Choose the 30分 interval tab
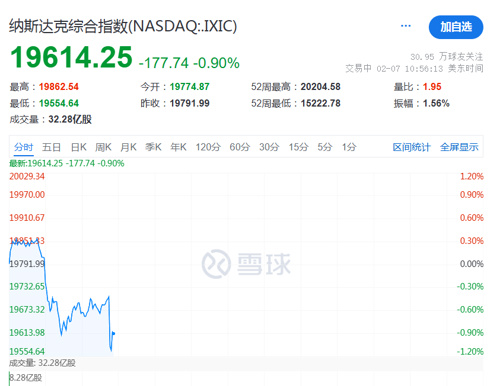500x386 pixels. (269, 147)
